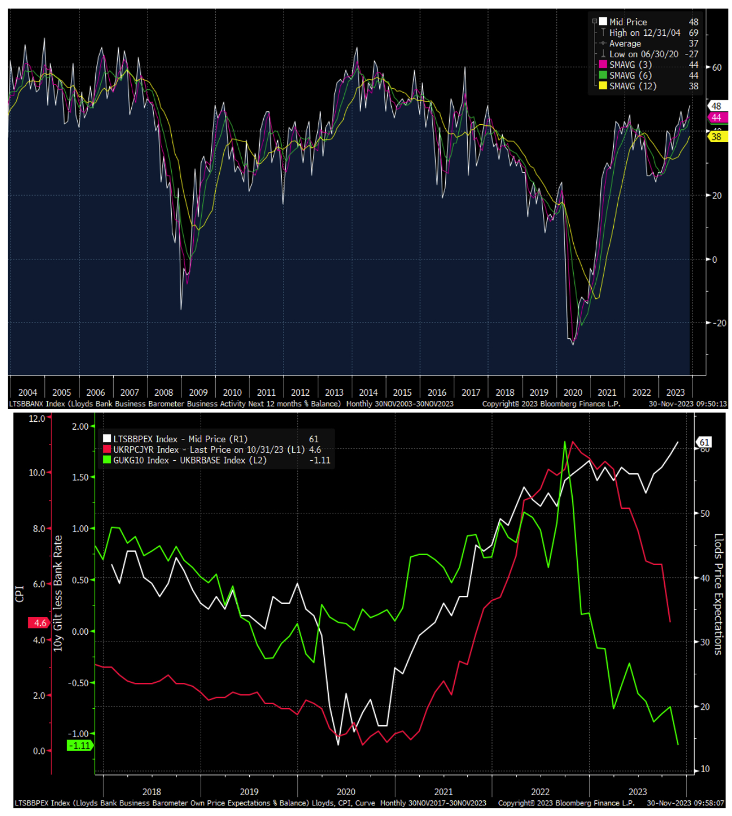Viewport: 732px width, 816px height.
Task: Click the magenta SMAVG (3) swatch
Action: 603,65
